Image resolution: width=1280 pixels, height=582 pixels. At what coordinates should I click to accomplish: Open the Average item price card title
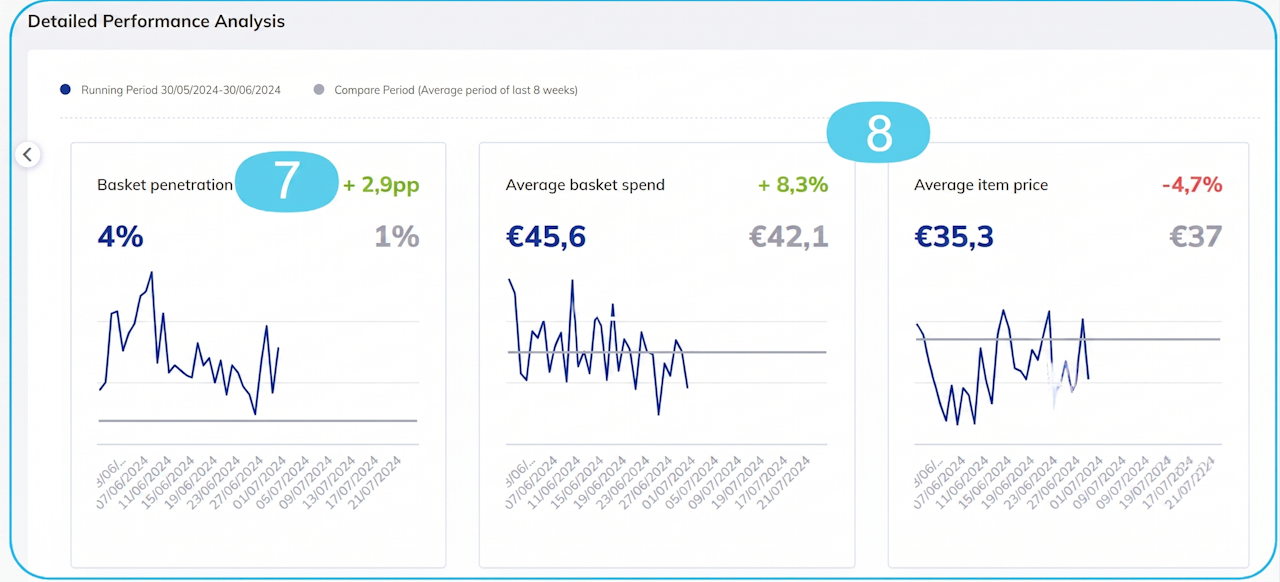click(981, 185)
